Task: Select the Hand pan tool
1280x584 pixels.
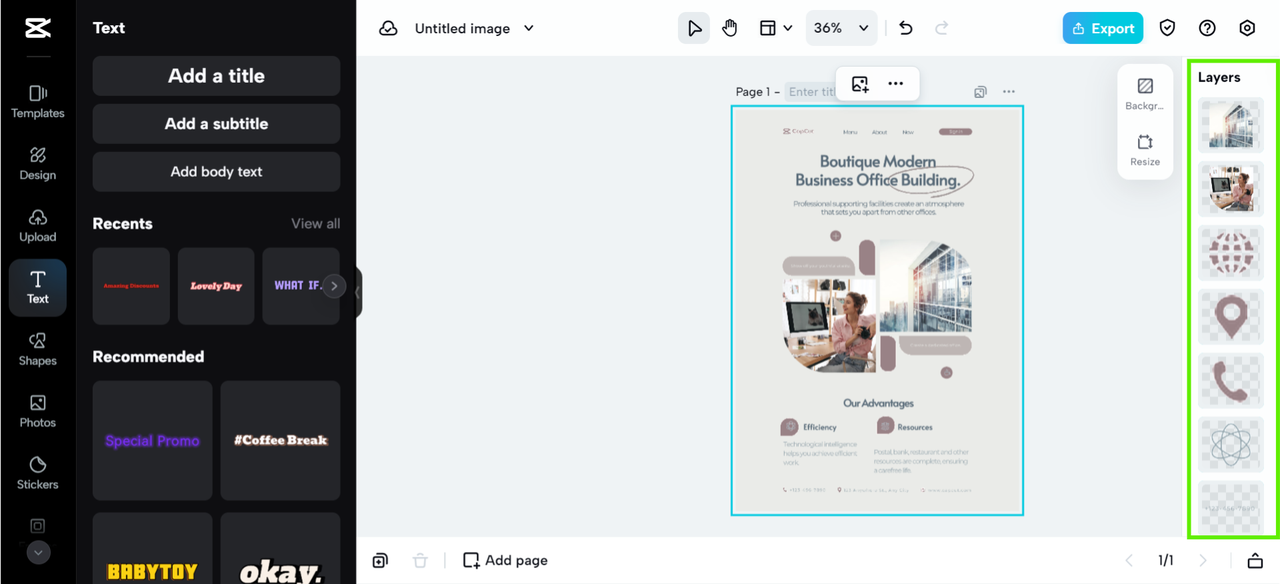Action: 730,28
